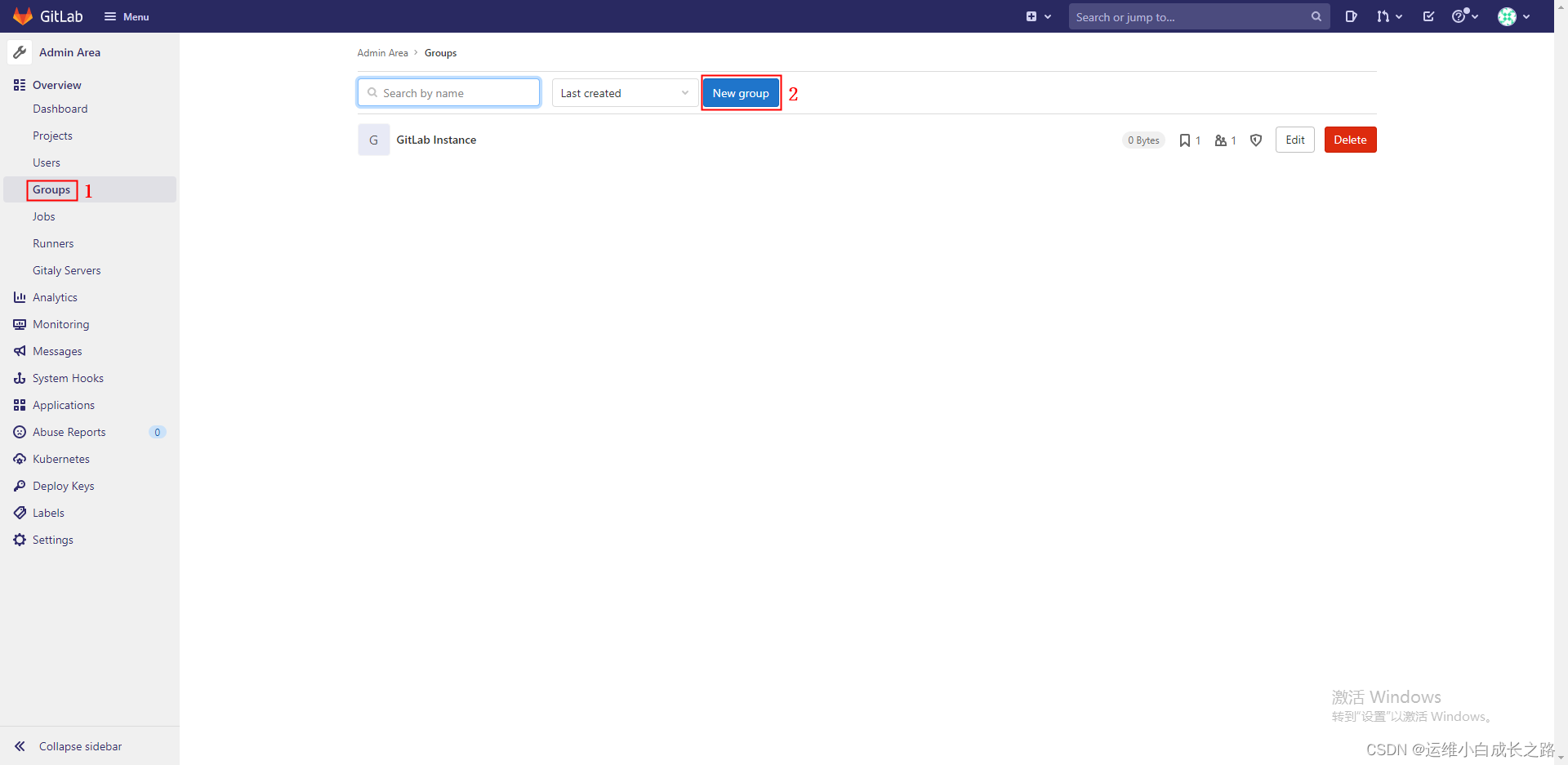Open the Help question mark menu
Screen dimensions: 1568x765
[1465, 16]
